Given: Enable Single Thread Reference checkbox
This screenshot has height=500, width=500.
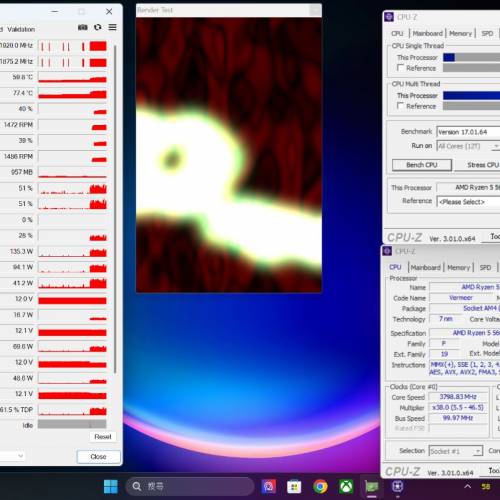Looking at the screenshot, I should point(400,68).
